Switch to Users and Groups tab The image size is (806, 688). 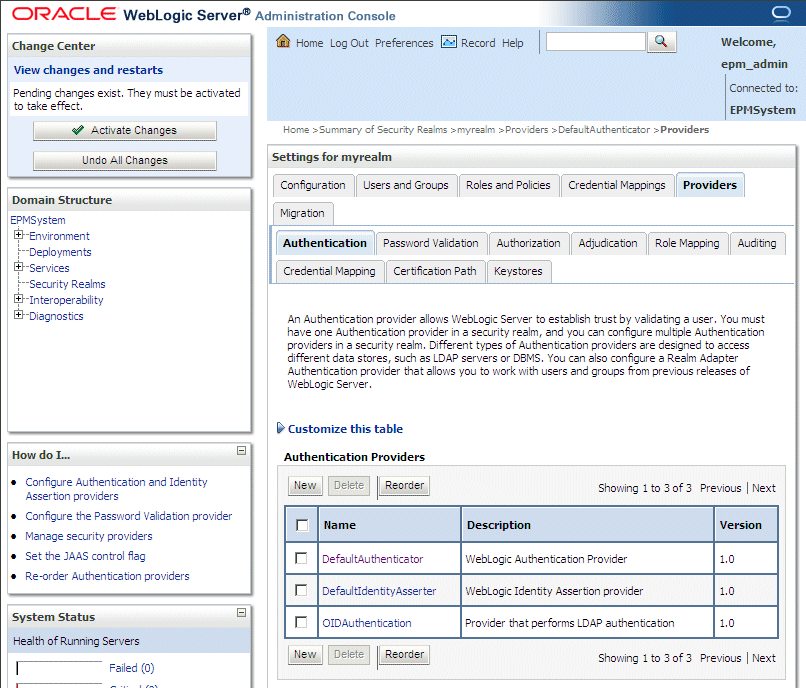(406, 185)
